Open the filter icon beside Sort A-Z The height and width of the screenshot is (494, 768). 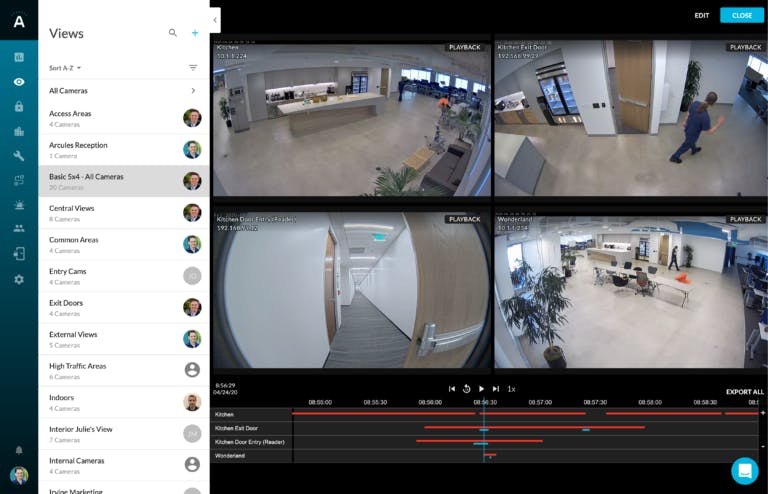[193, 68]
